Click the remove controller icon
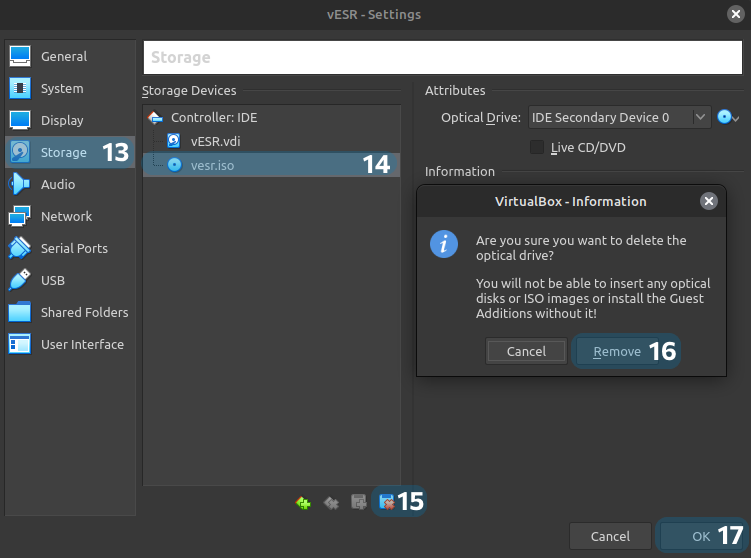 (x=331, y=503)
